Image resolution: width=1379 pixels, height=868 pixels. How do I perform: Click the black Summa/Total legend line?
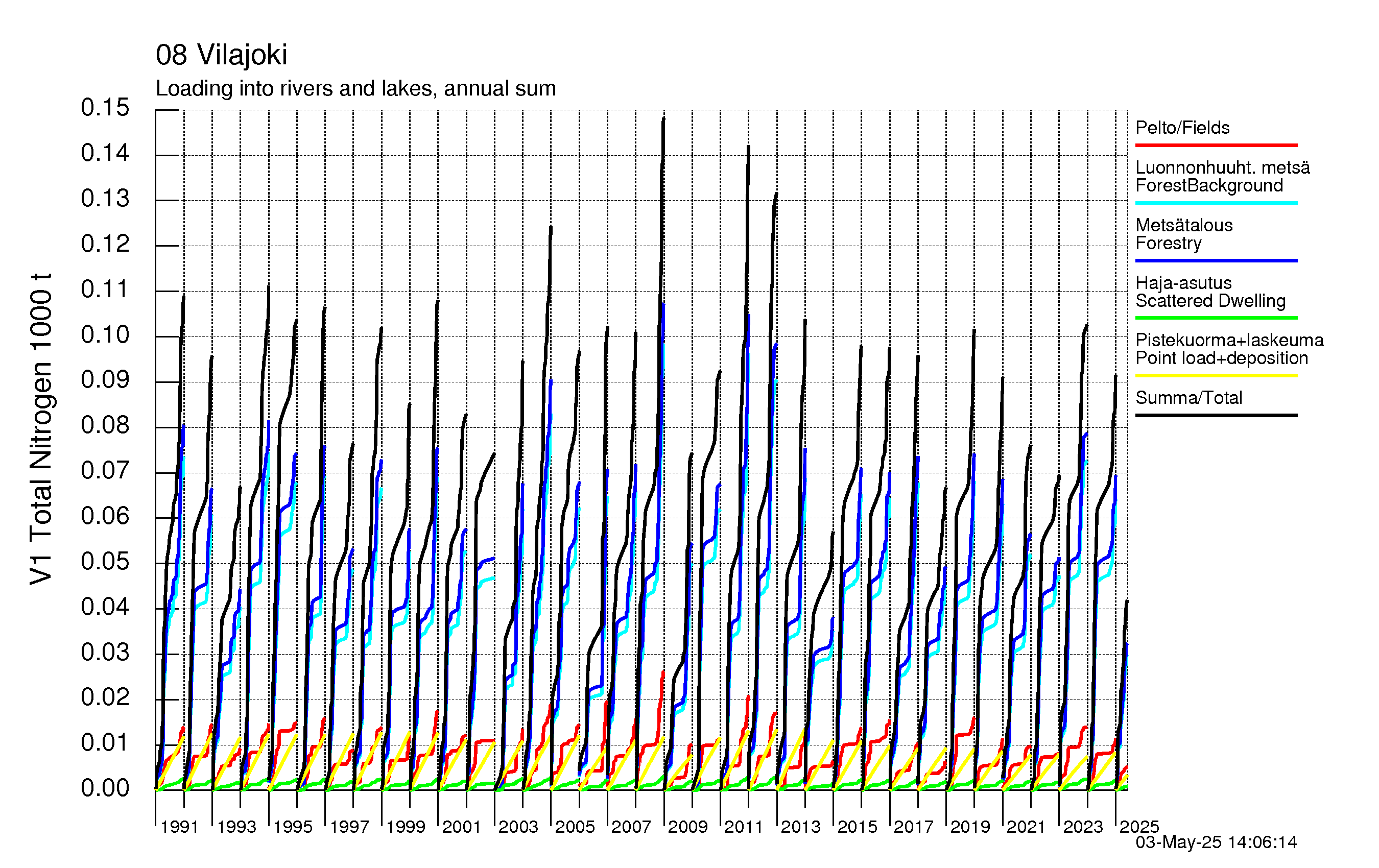pyautogui.click(x=1217, y=415)
